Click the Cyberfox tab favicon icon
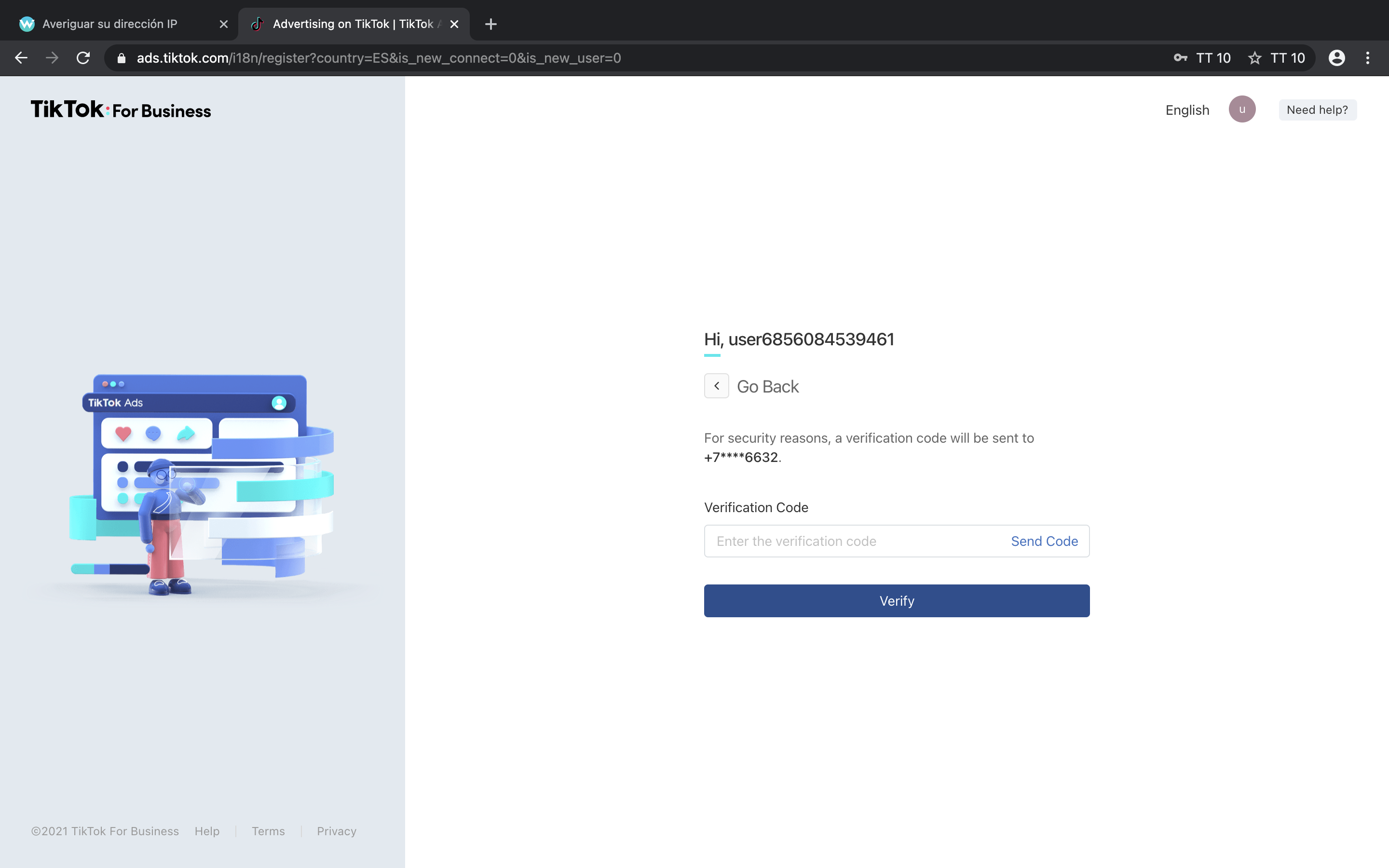Viewport: 1389px width, 868px height. pos(27,24)
